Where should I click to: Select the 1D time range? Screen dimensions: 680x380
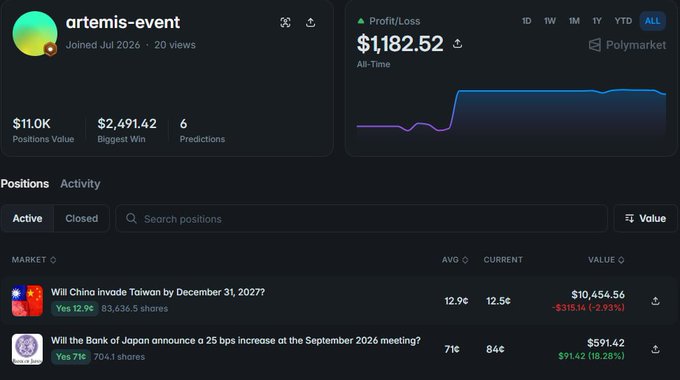(526, 21)
